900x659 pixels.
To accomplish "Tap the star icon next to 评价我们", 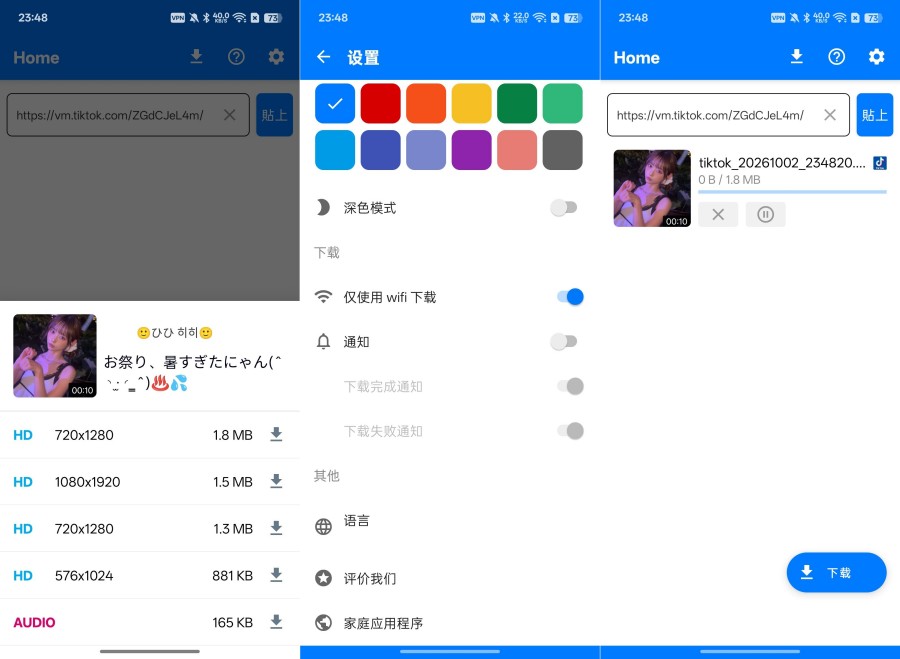I will pos(323,578).
